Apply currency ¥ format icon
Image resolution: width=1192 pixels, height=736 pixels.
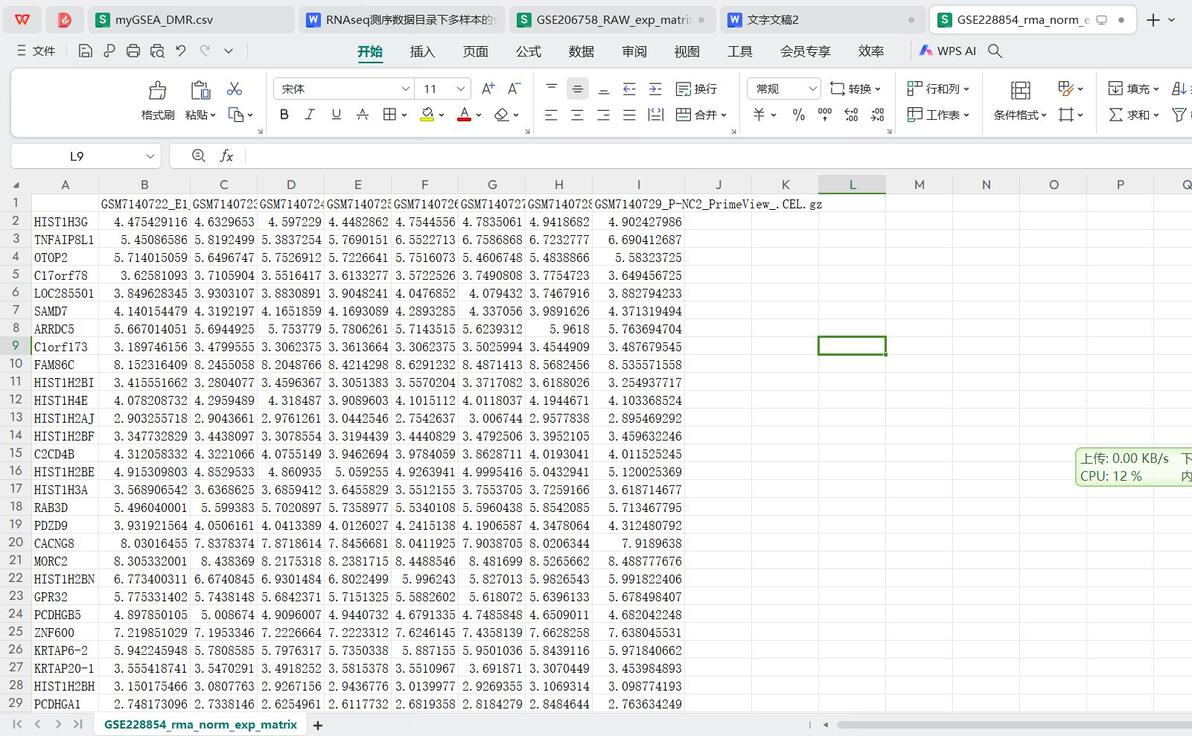tap(759, 115)
